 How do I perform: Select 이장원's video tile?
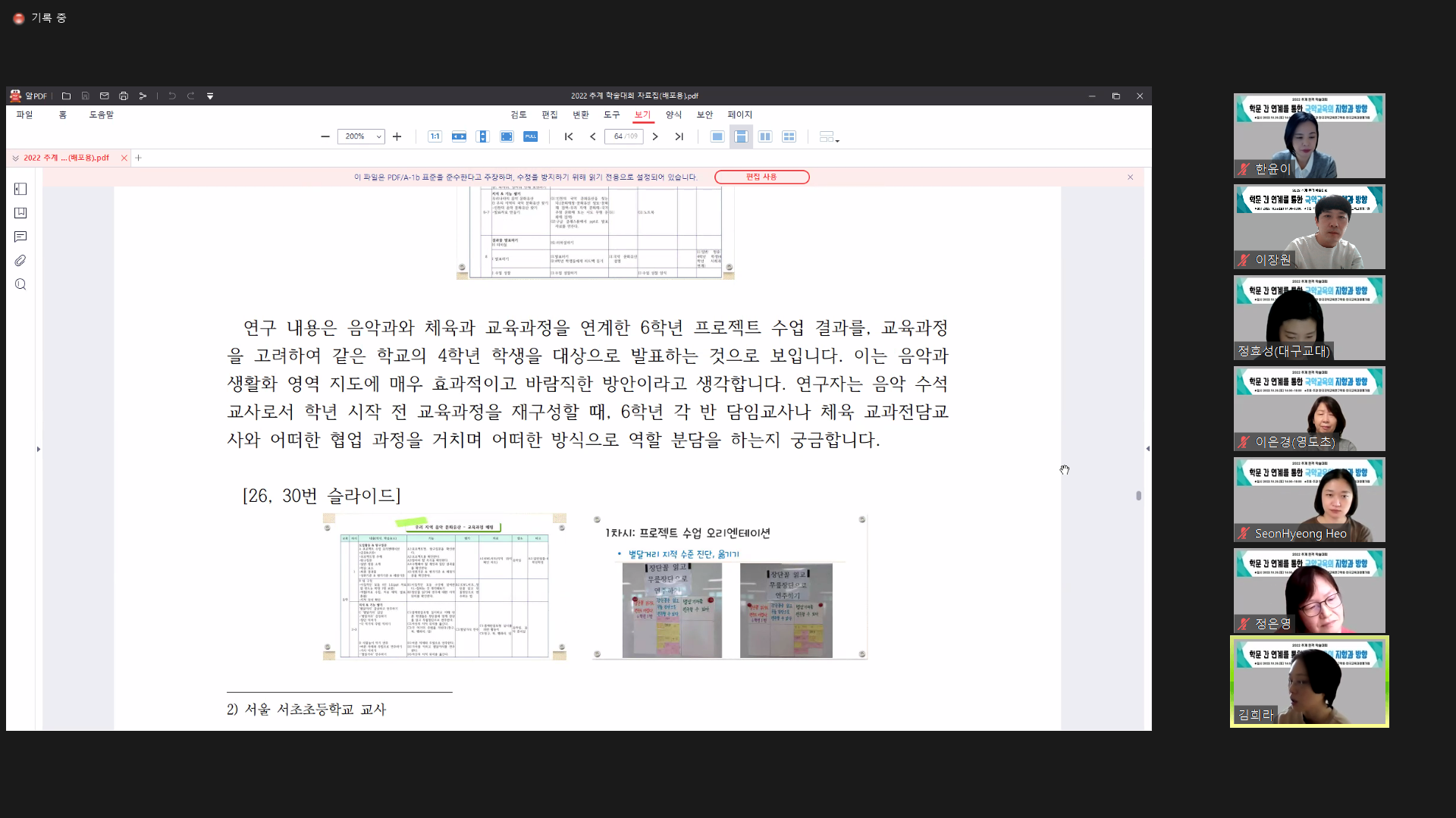click(x=1309, y=227)
